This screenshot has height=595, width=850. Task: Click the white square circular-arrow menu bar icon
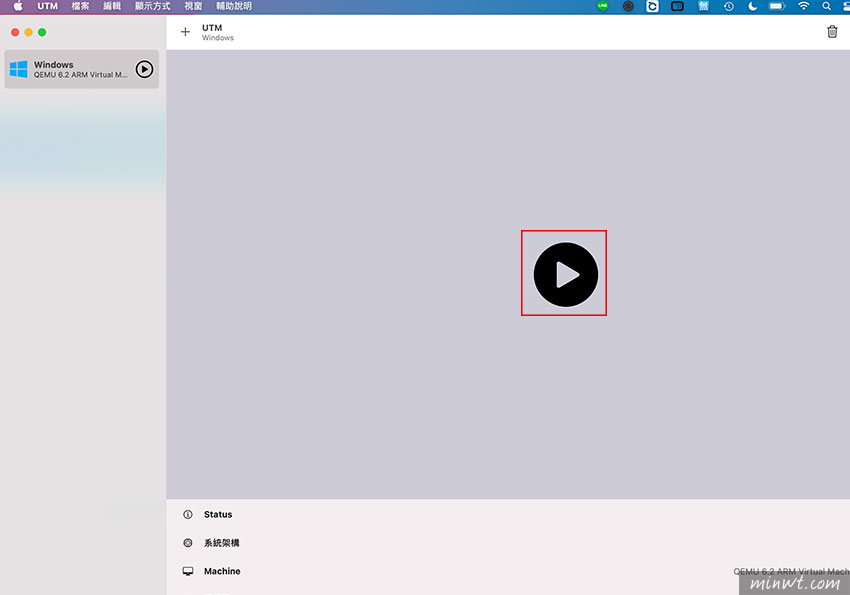pyautogui.click(x=652, y=7)
